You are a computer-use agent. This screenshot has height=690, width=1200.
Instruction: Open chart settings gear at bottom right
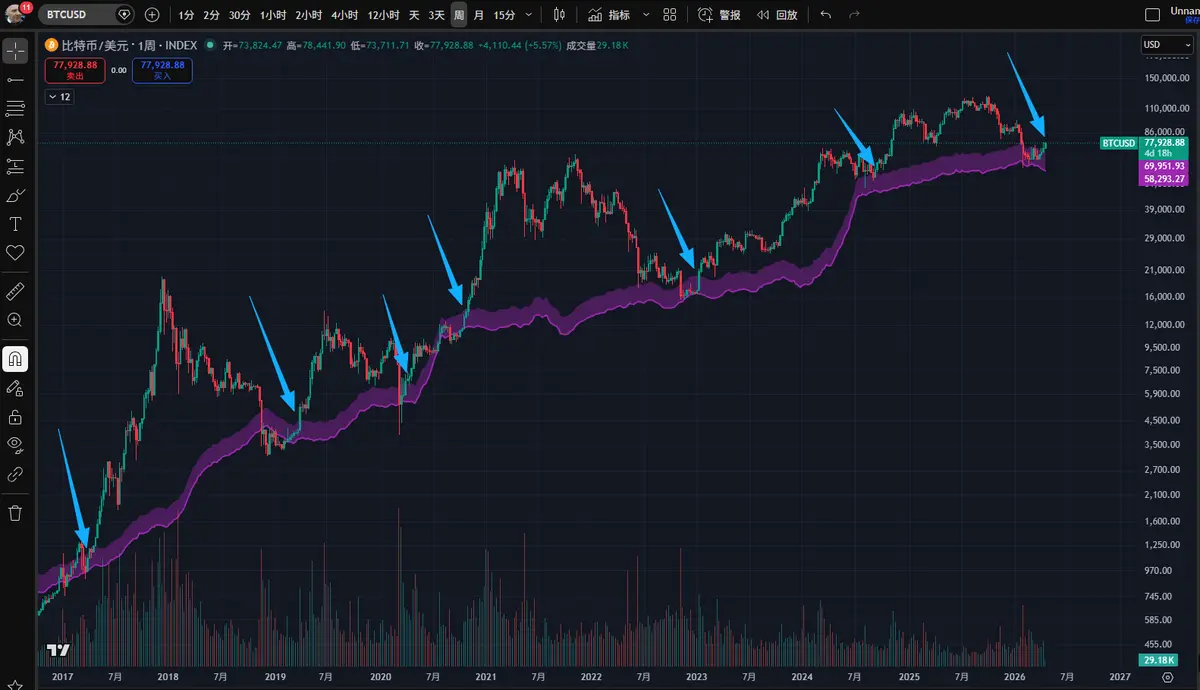[x=1166, y=678]
